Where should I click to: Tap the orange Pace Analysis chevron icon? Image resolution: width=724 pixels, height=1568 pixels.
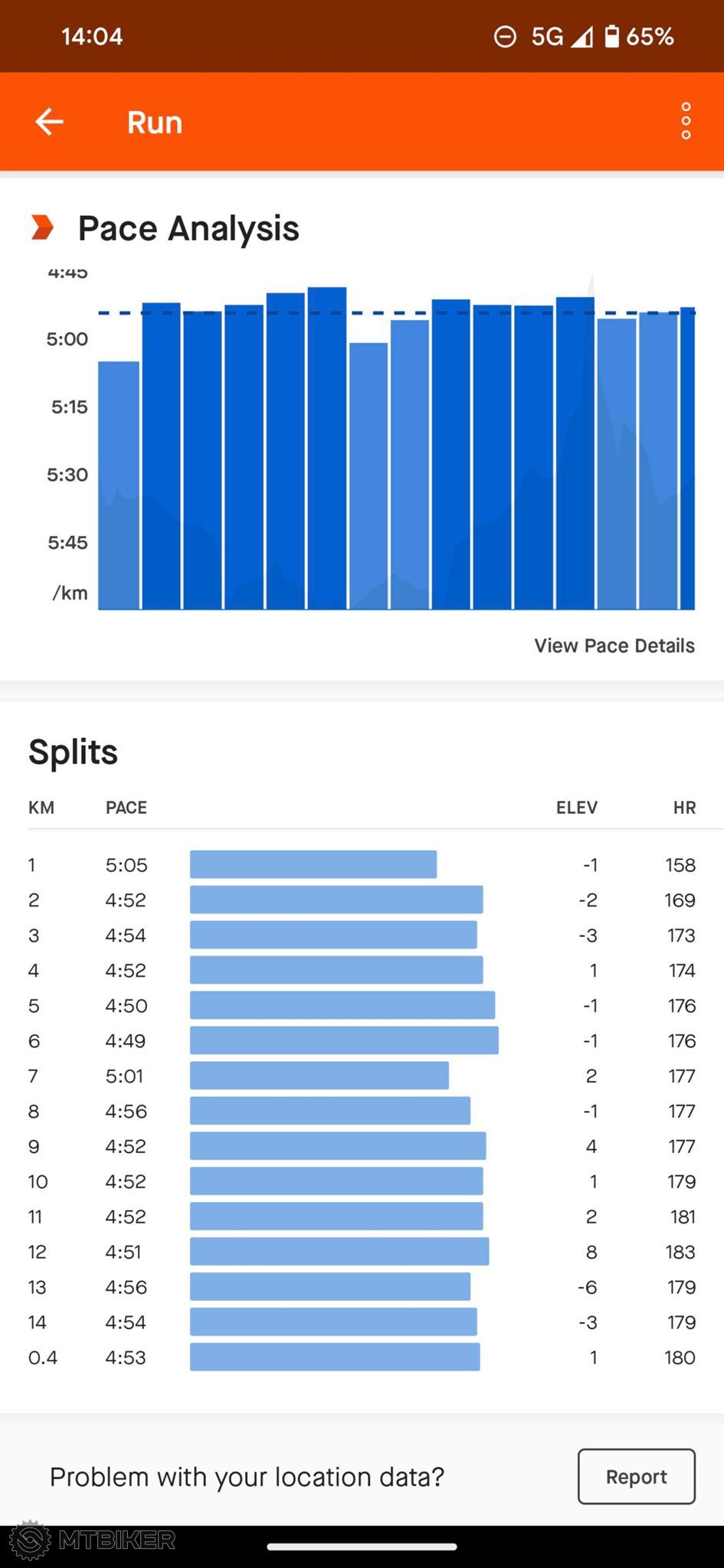pos(43,227)
